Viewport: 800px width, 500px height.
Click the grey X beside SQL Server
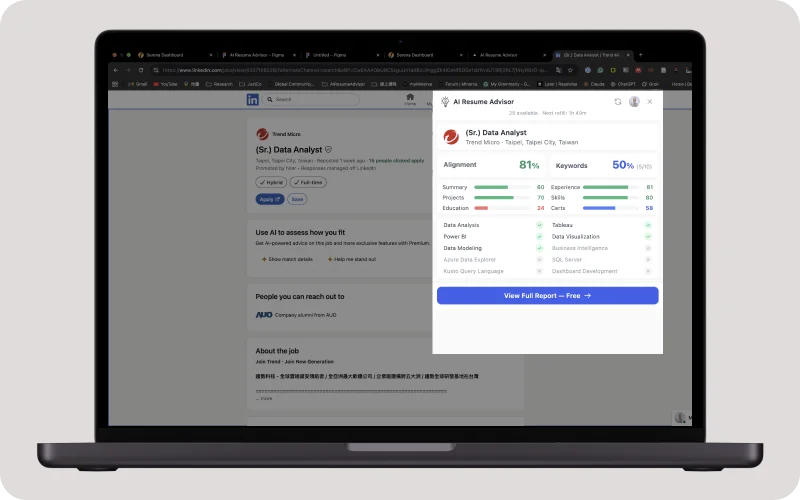click(x=648, y=260)
